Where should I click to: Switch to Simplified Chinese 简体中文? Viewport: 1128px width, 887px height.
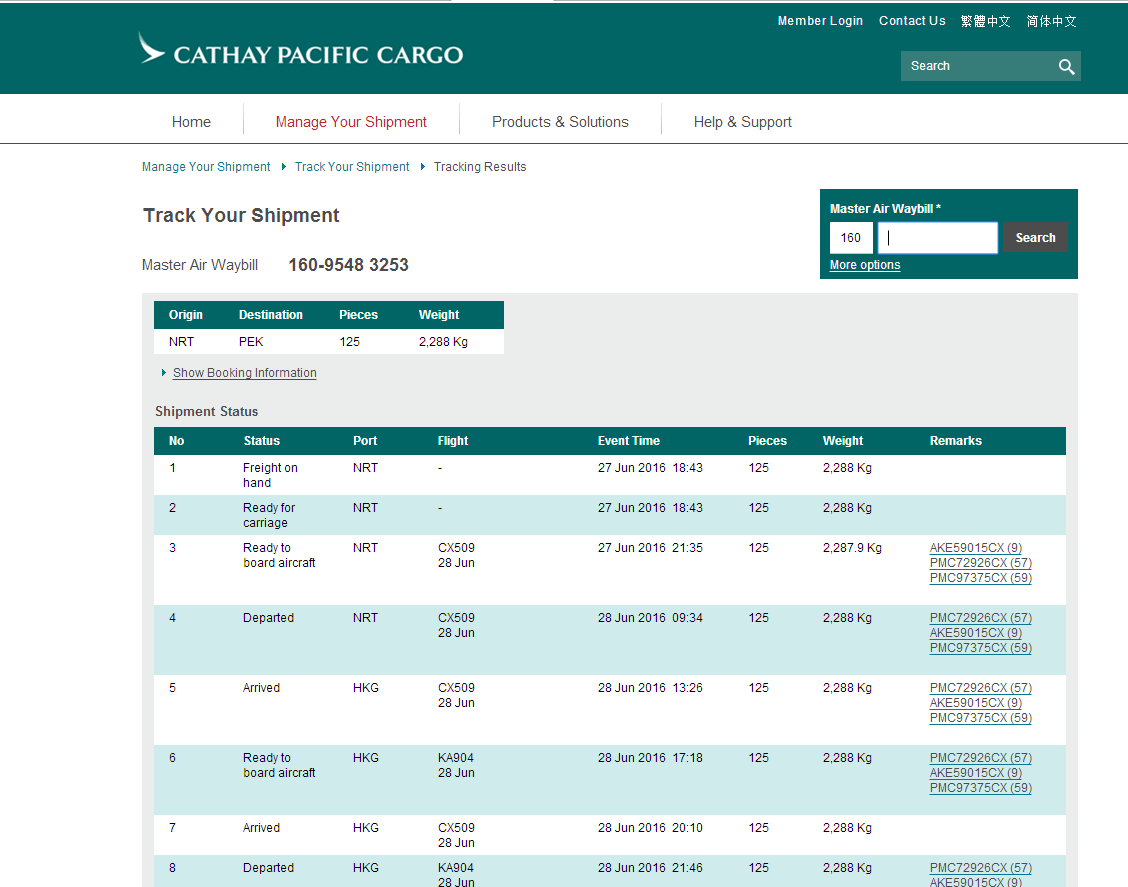[1051, 21]
